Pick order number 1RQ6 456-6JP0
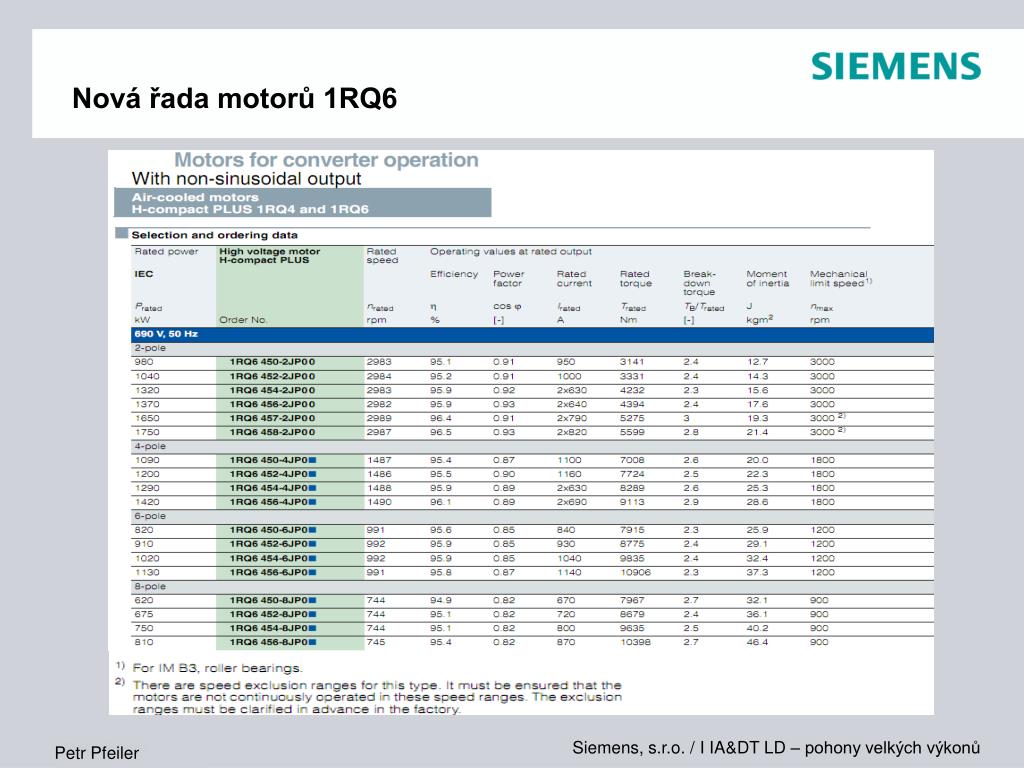 (x=273, y=573)
